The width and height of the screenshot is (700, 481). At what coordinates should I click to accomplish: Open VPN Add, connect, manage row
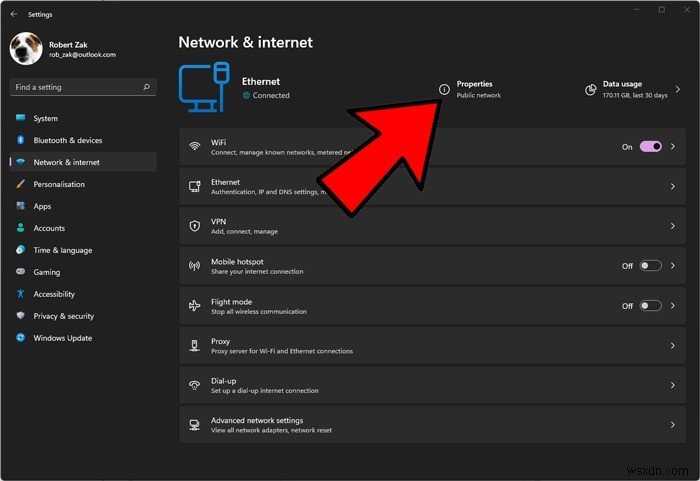[432, 226]
